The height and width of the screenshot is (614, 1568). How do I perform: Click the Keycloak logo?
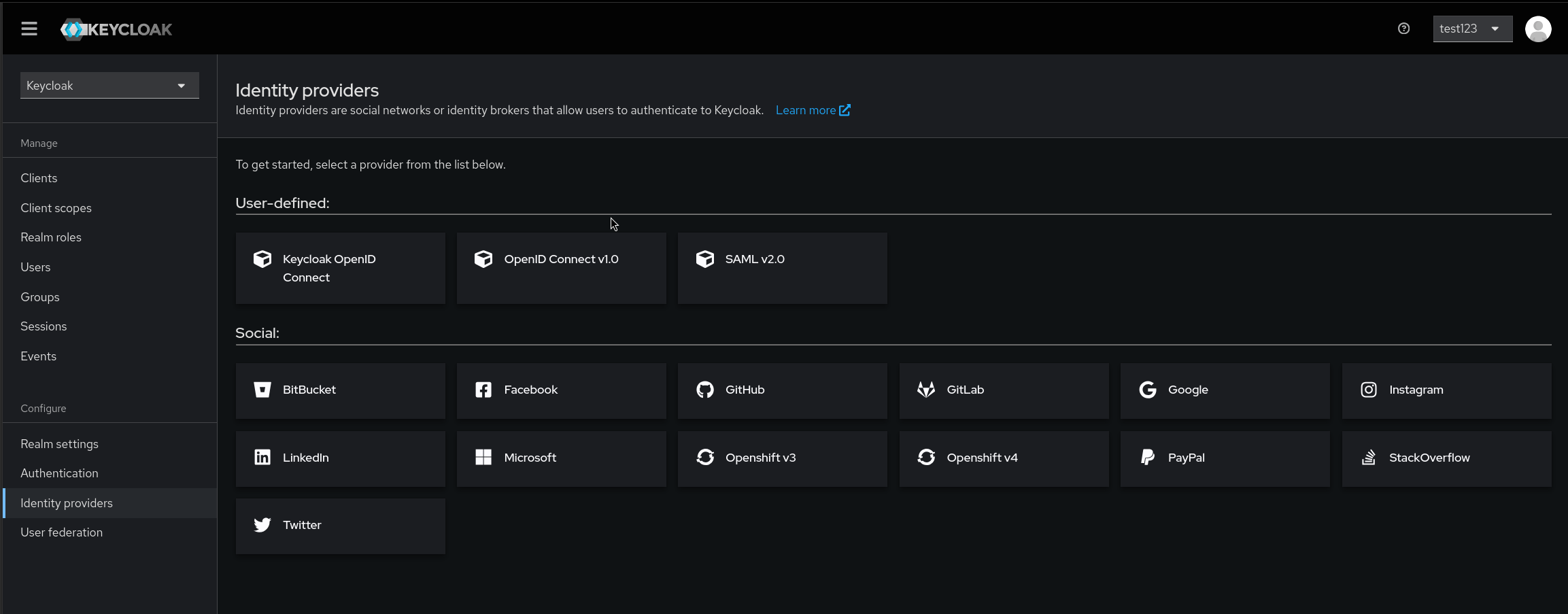point(116,29)
